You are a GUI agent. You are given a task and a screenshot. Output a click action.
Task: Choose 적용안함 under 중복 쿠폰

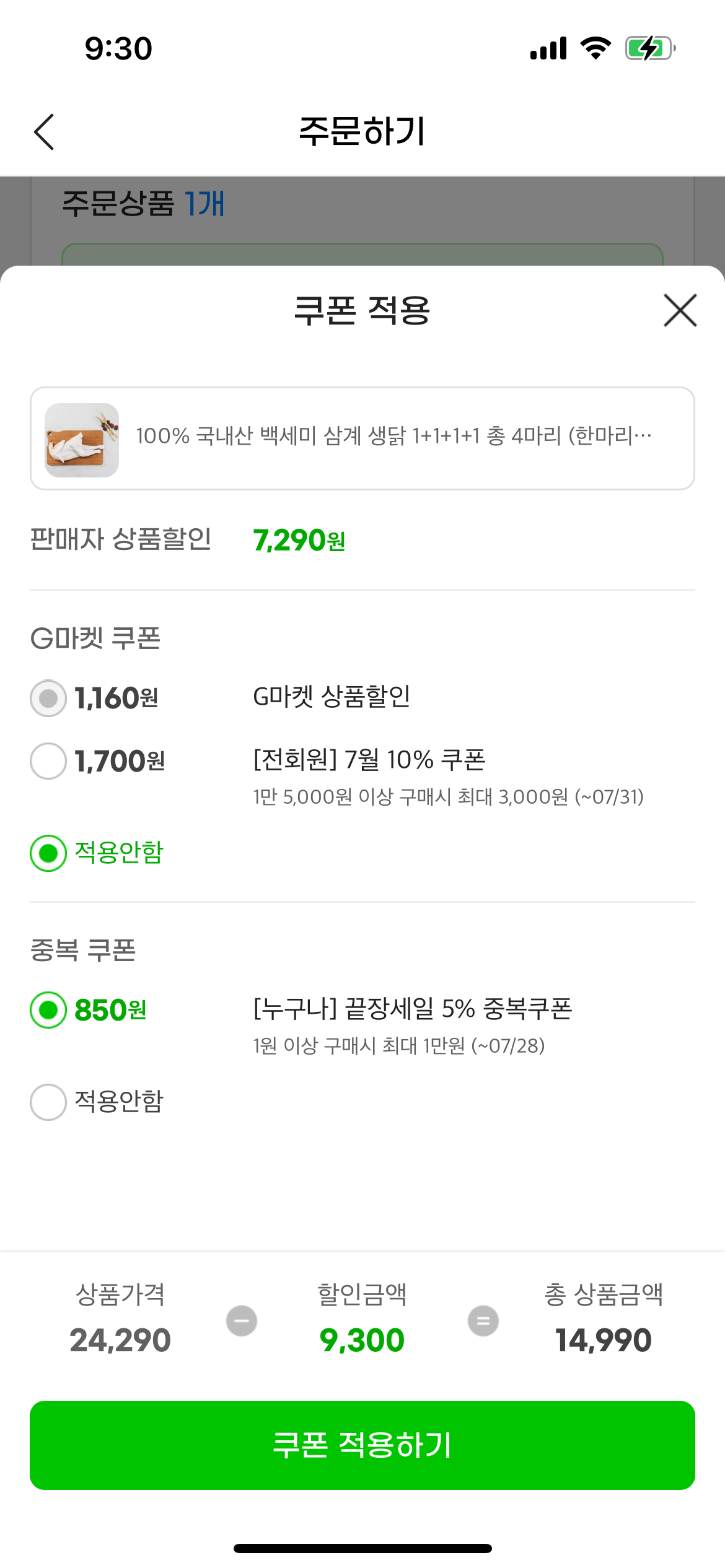tap(48, 1102)
